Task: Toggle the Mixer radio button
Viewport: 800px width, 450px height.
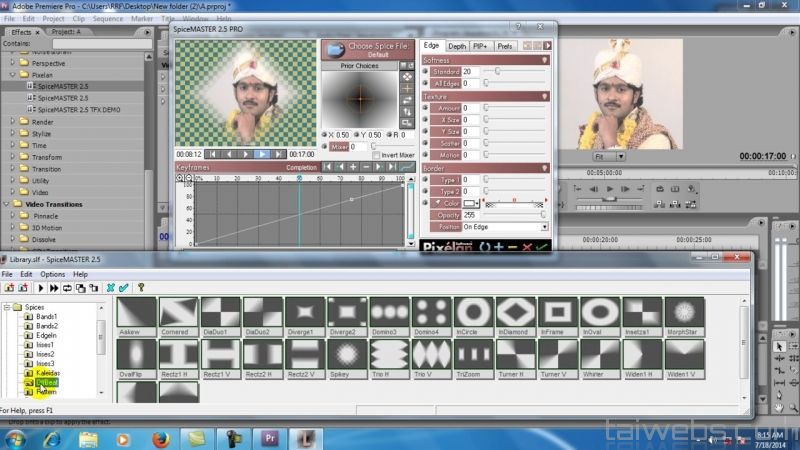Action: click(326, 146)
